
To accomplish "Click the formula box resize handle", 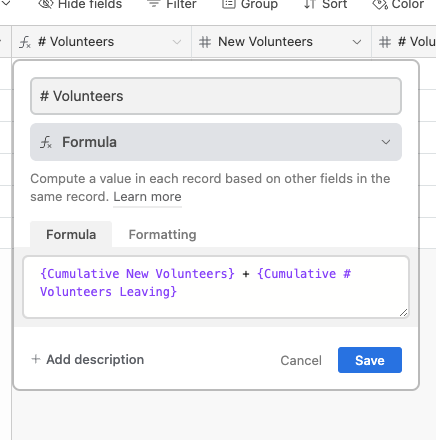I will (403, 313).
